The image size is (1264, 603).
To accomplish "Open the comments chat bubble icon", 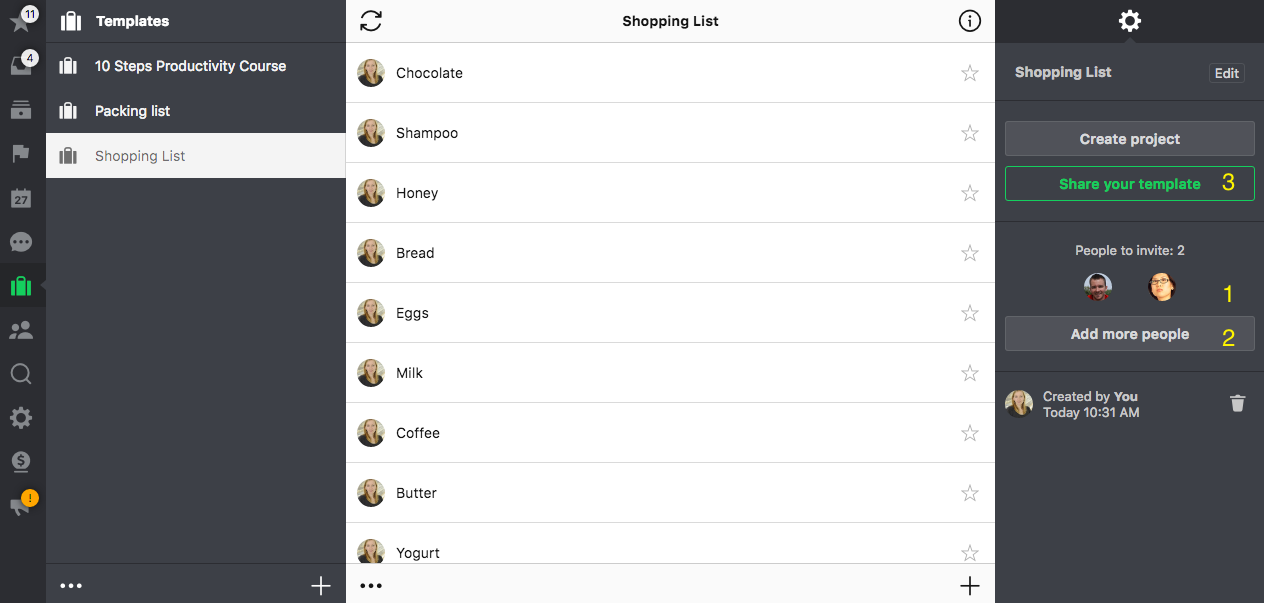I will (21, 242).
